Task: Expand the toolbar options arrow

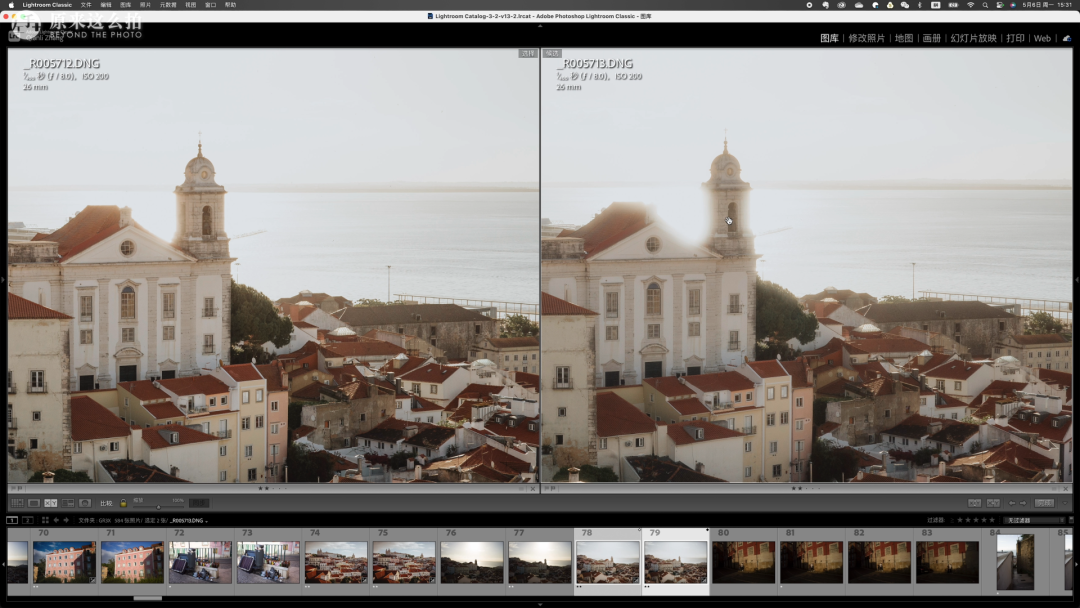Action: [1067, 503]
